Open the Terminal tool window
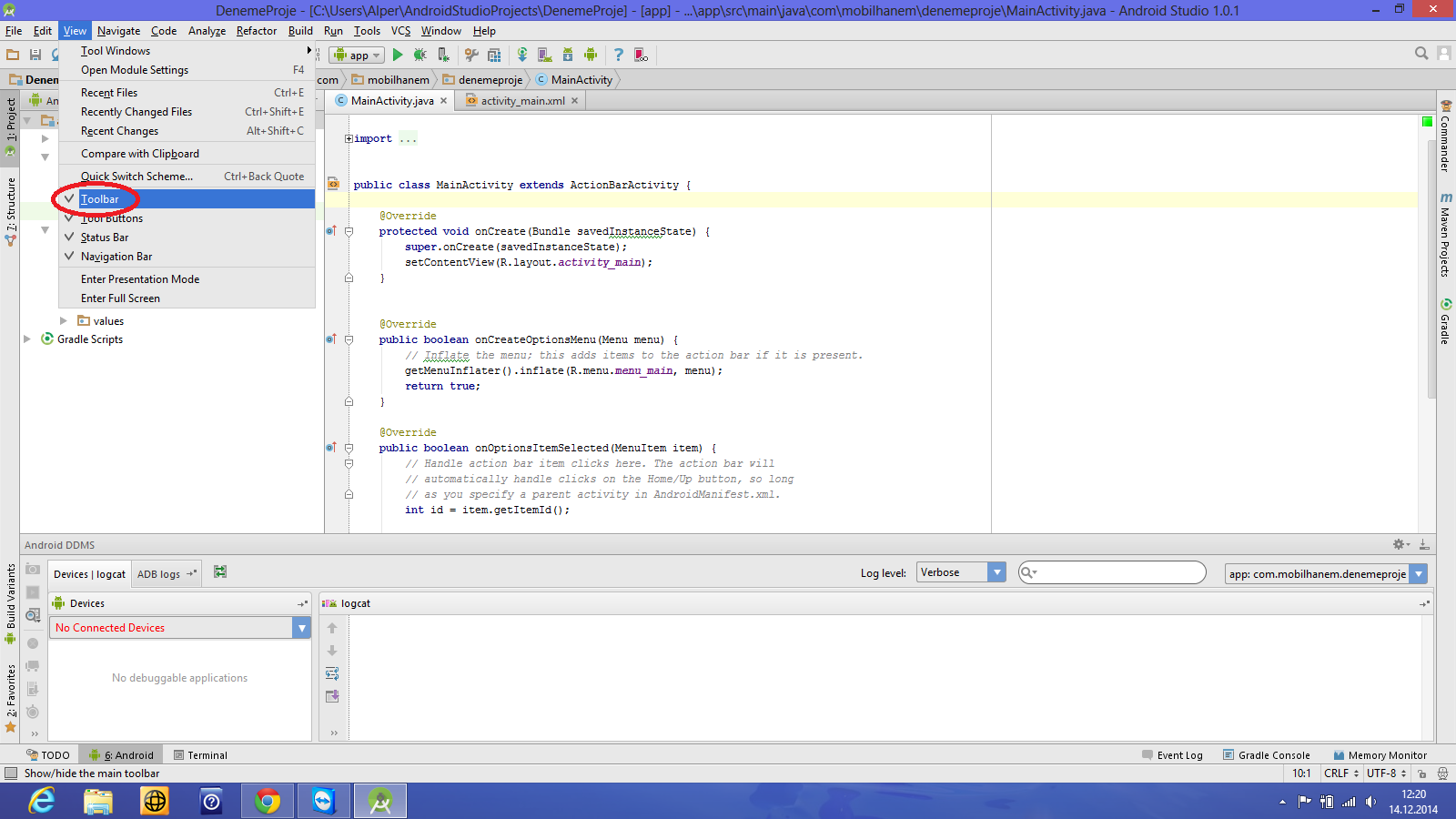This screenshot has width=1456, height=819. tap(200, 755)
